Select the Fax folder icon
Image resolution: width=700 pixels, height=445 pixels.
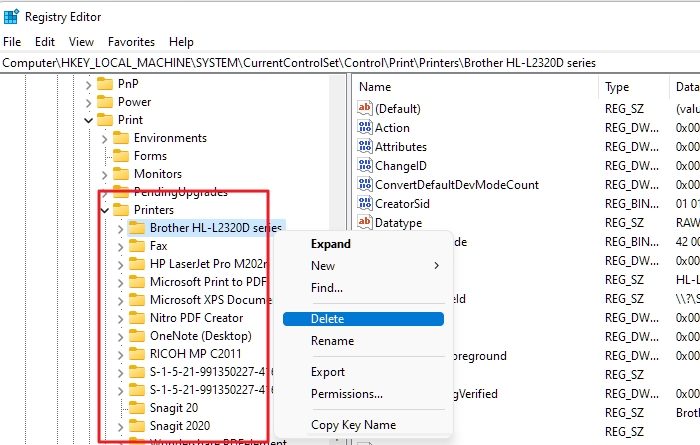pyautogui.click(x=137, y=245)
